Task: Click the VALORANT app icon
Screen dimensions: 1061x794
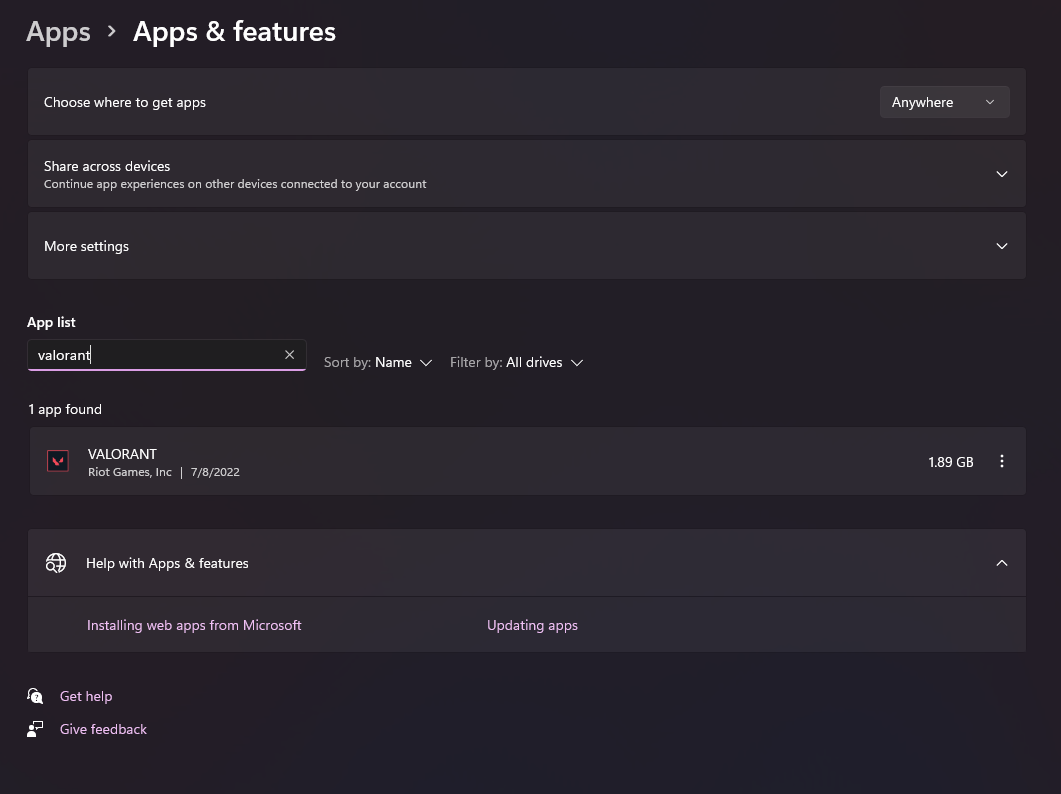Action: tap(58, 461)
